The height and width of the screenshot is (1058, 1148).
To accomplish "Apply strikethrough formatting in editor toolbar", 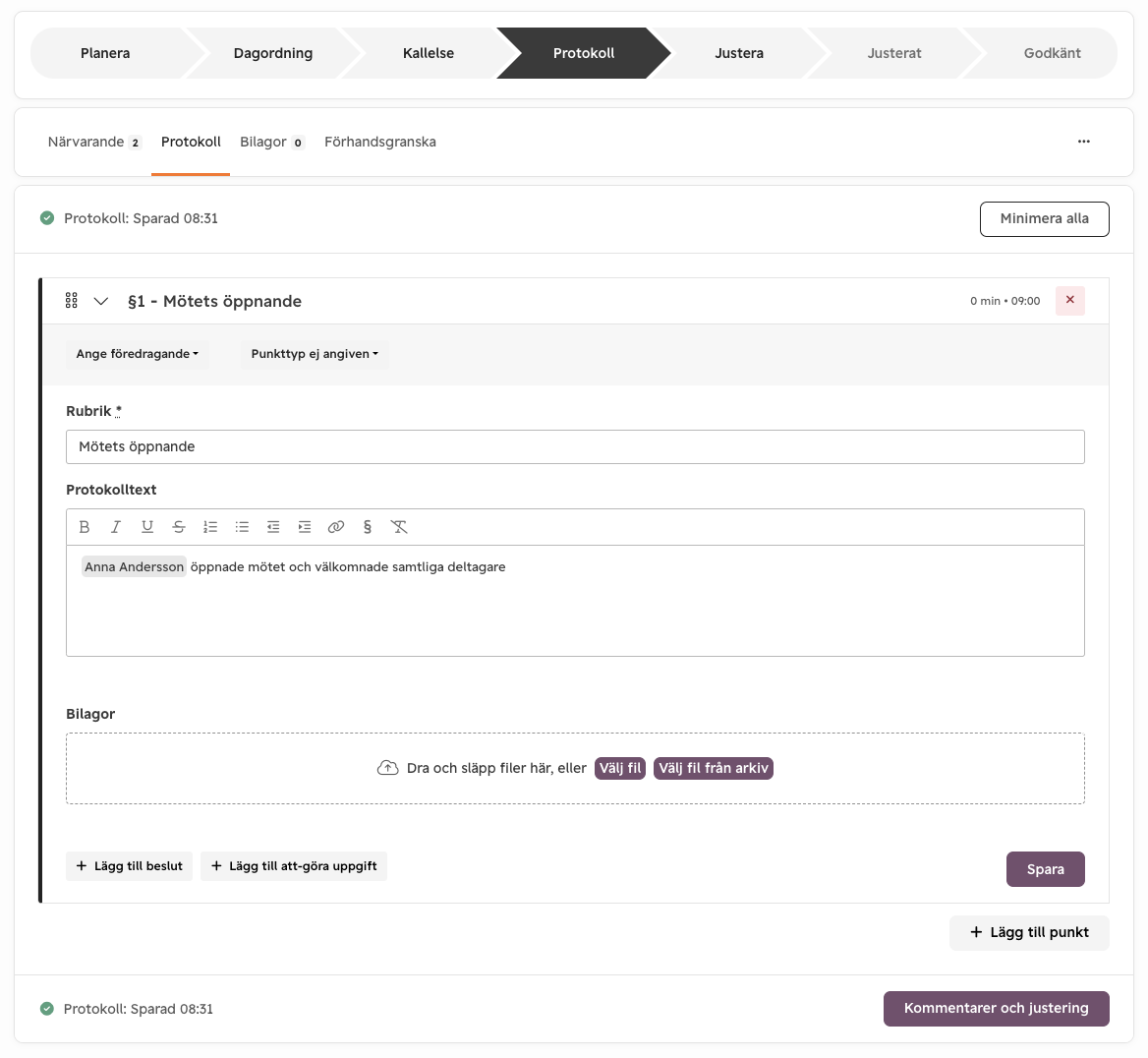I will (x=179, y=527).
